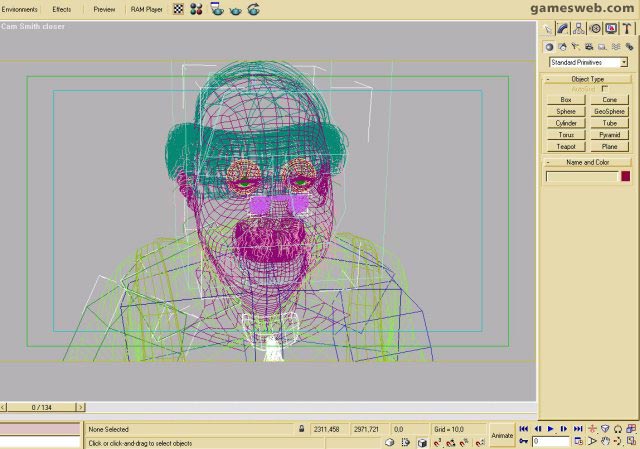Viewport: 640px width, 449px height.
Task: Click the Teapot primitive button
Action: click(566, 147)
